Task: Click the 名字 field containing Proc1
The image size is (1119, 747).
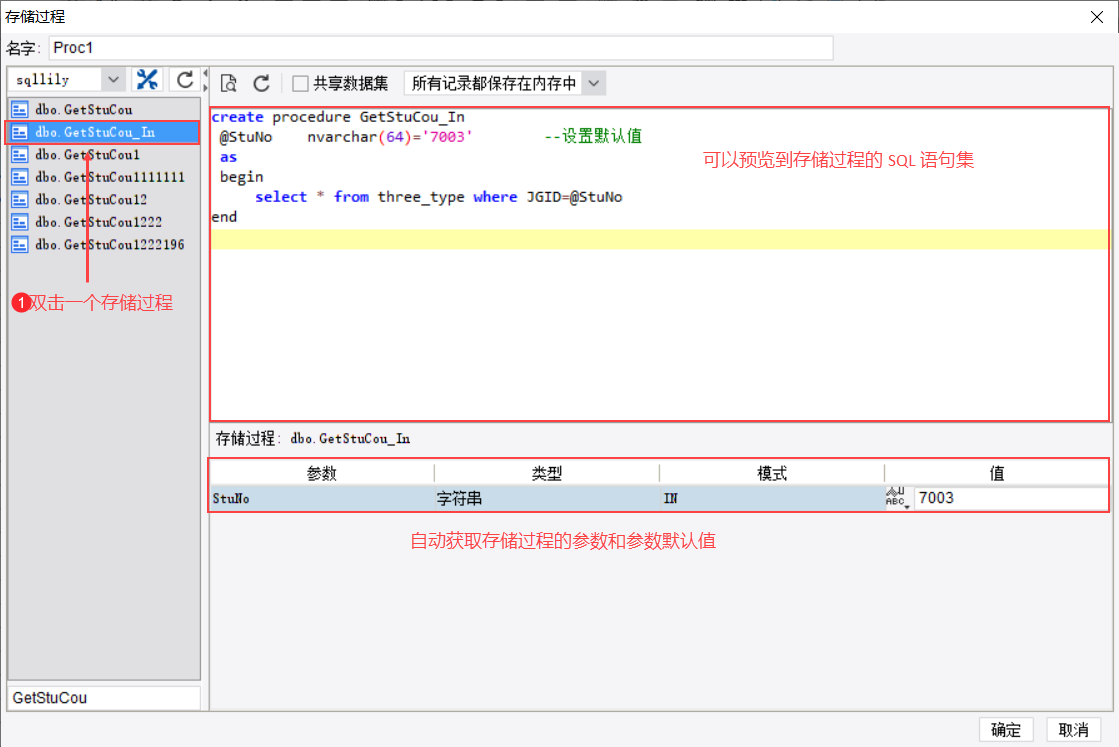Action: (440, 48)
